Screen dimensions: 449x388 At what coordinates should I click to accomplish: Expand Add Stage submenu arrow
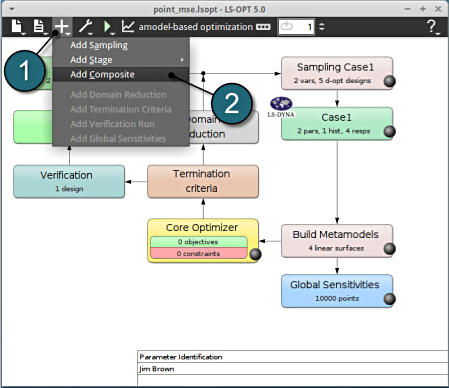click(x=182, y=60)
